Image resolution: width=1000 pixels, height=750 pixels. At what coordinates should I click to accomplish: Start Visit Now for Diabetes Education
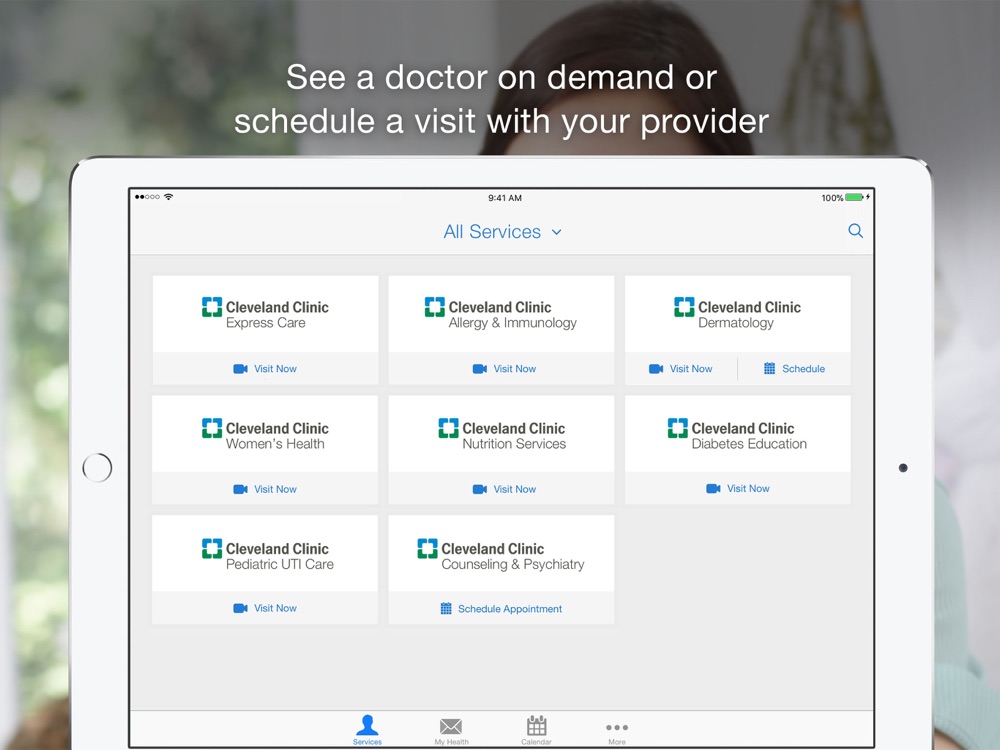pyautogui.click(x=748, y=489)
